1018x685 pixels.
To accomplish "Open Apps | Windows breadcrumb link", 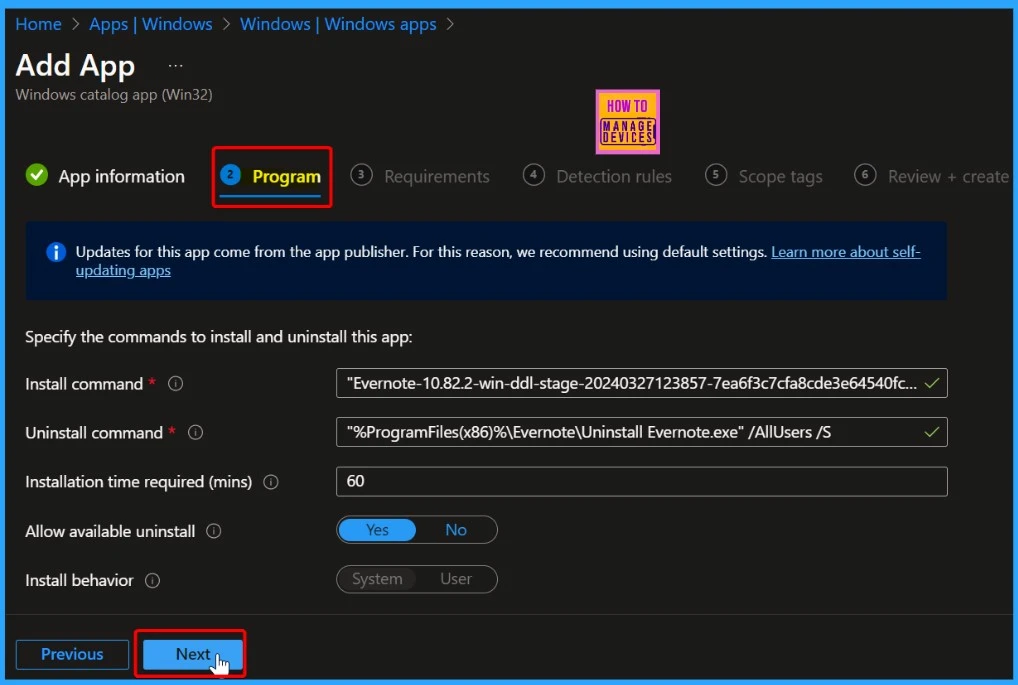I will point(151,24).
